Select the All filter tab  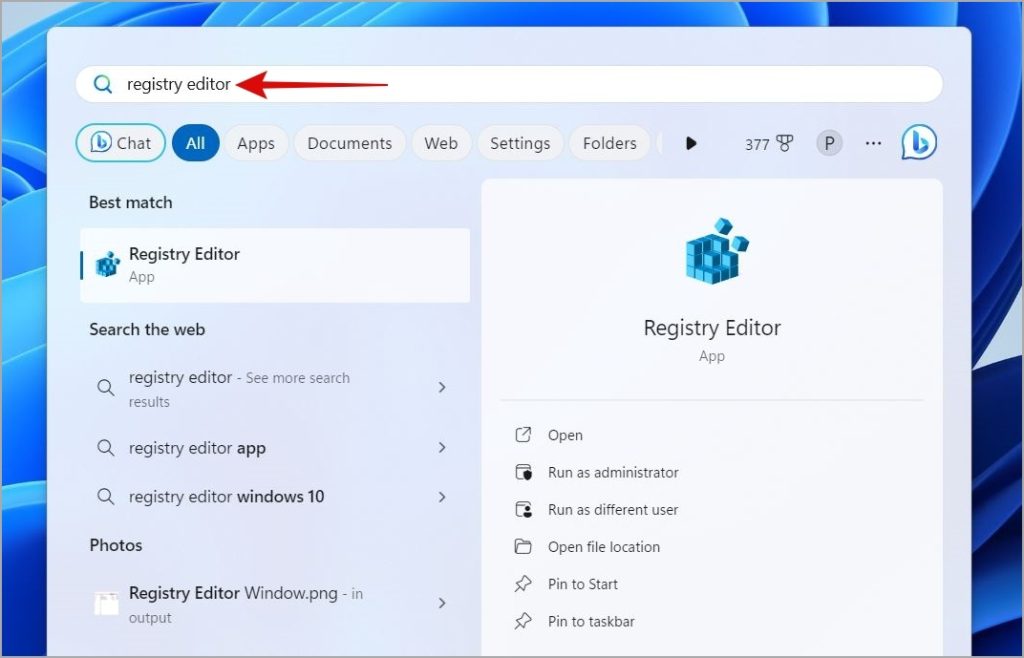(195, 143)
